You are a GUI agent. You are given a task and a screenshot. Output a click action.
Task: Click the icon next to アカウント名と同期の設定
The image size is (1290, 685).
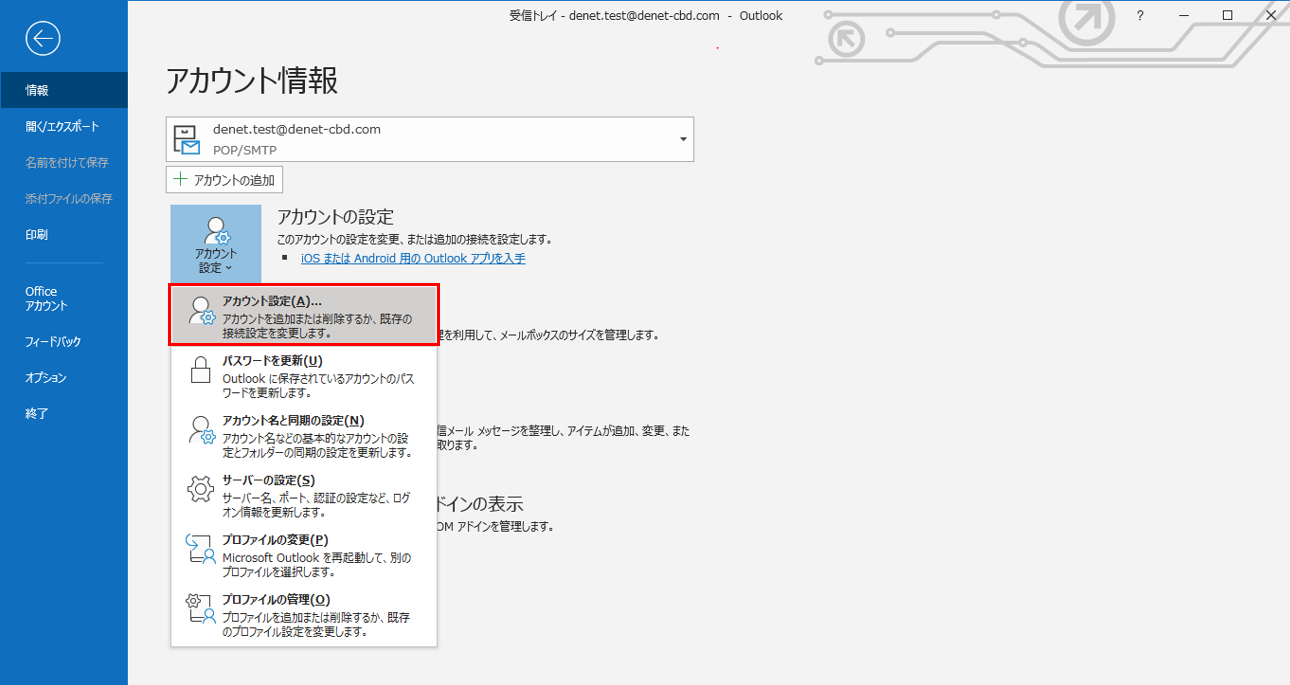[x=202, y=430]
